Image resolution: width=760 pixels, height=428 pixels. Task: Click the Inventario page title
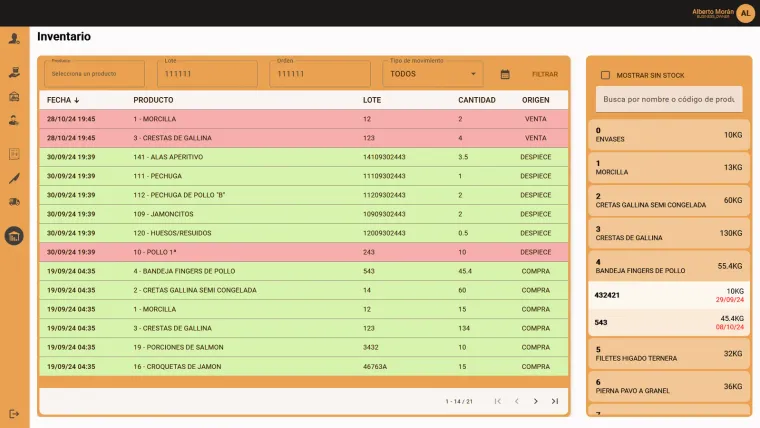click(64, 36)
